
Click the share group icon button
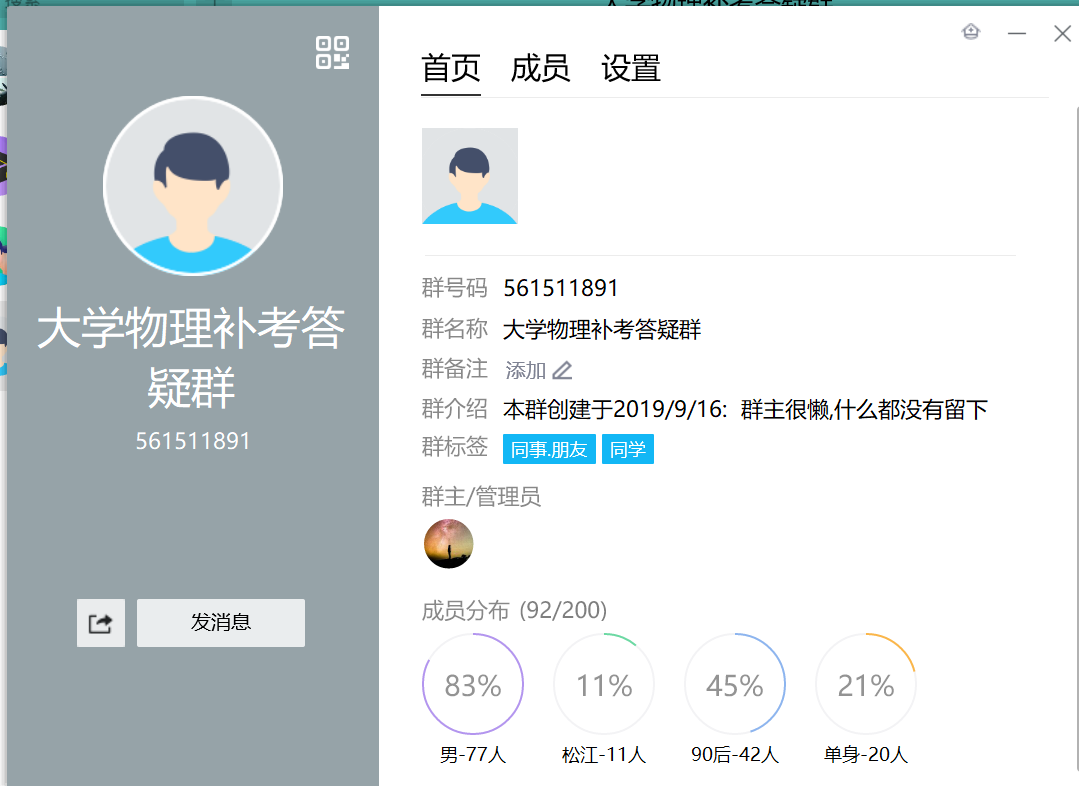point(101,623)
